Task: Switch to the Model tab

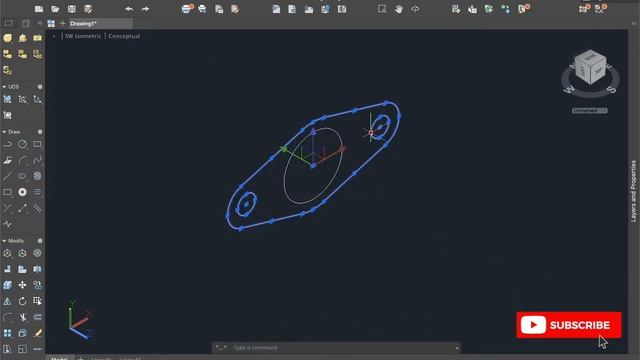Action: coord(59,358)
